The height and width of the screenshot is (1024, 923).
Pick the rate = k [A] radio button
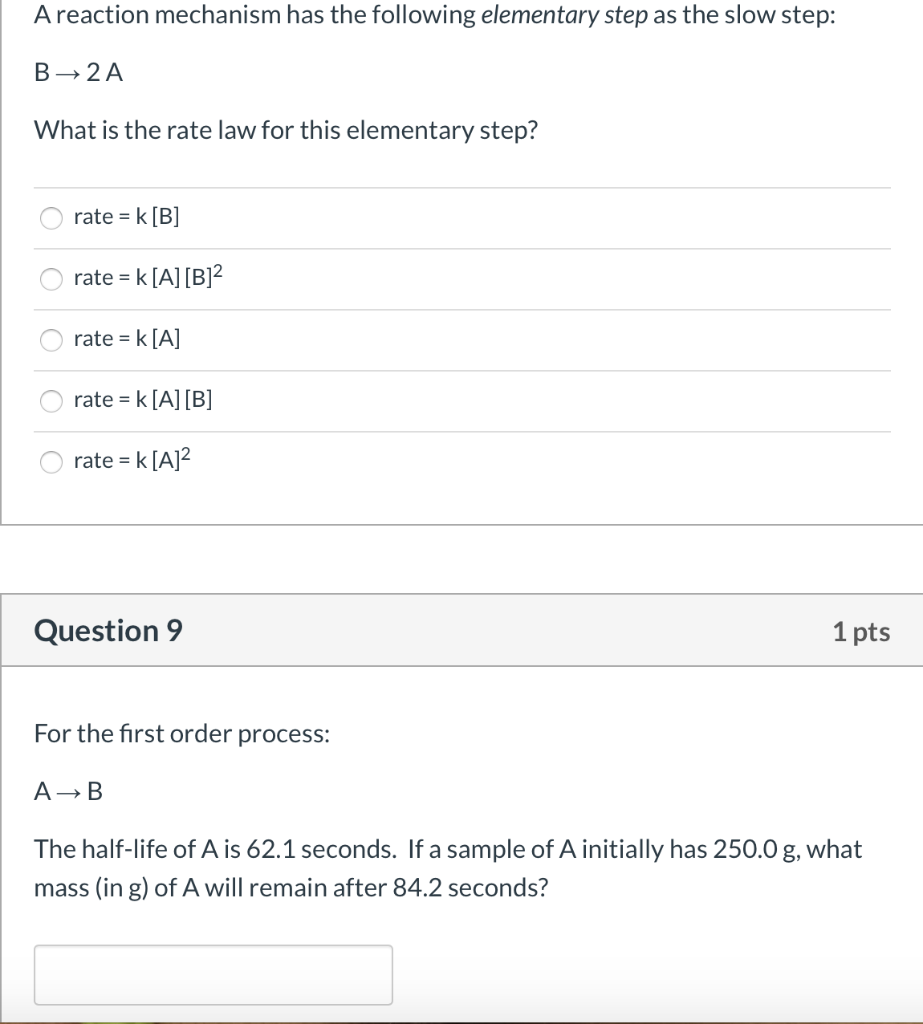(51, 340)
